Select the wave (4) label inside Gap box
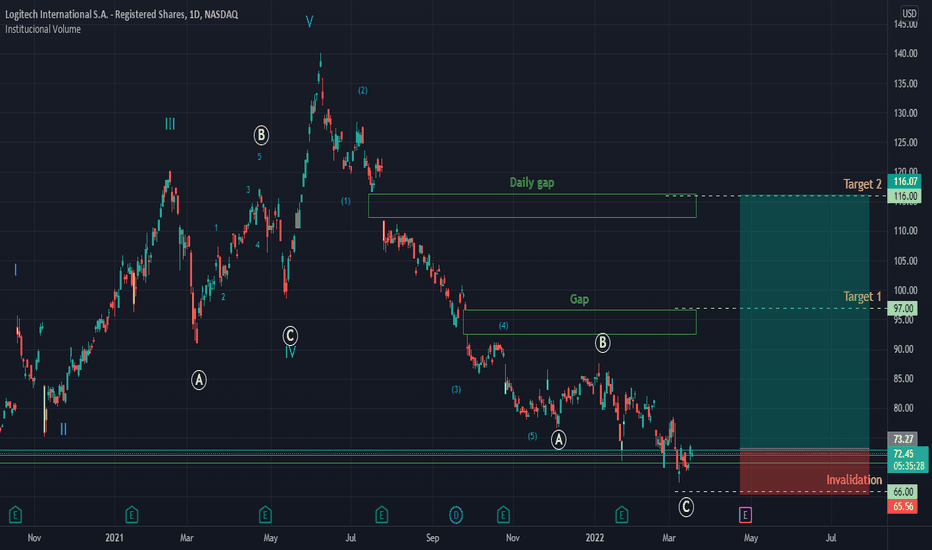This screenshot has width=932, height=550. pyautogui.click(x=503, y=325)
